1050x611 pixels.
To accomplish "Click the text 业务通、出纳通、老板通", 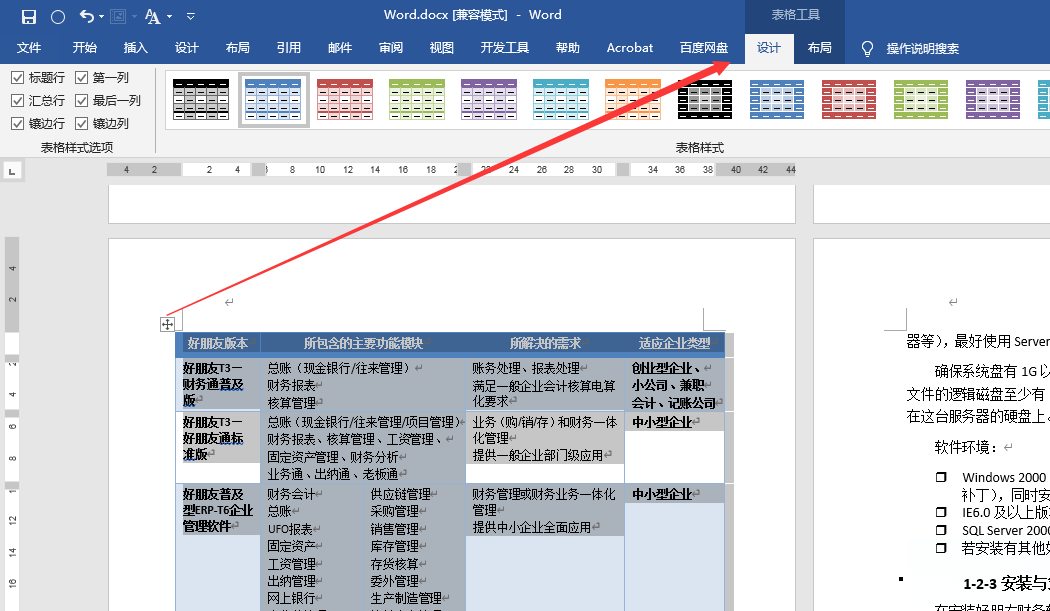I will 333,474.
